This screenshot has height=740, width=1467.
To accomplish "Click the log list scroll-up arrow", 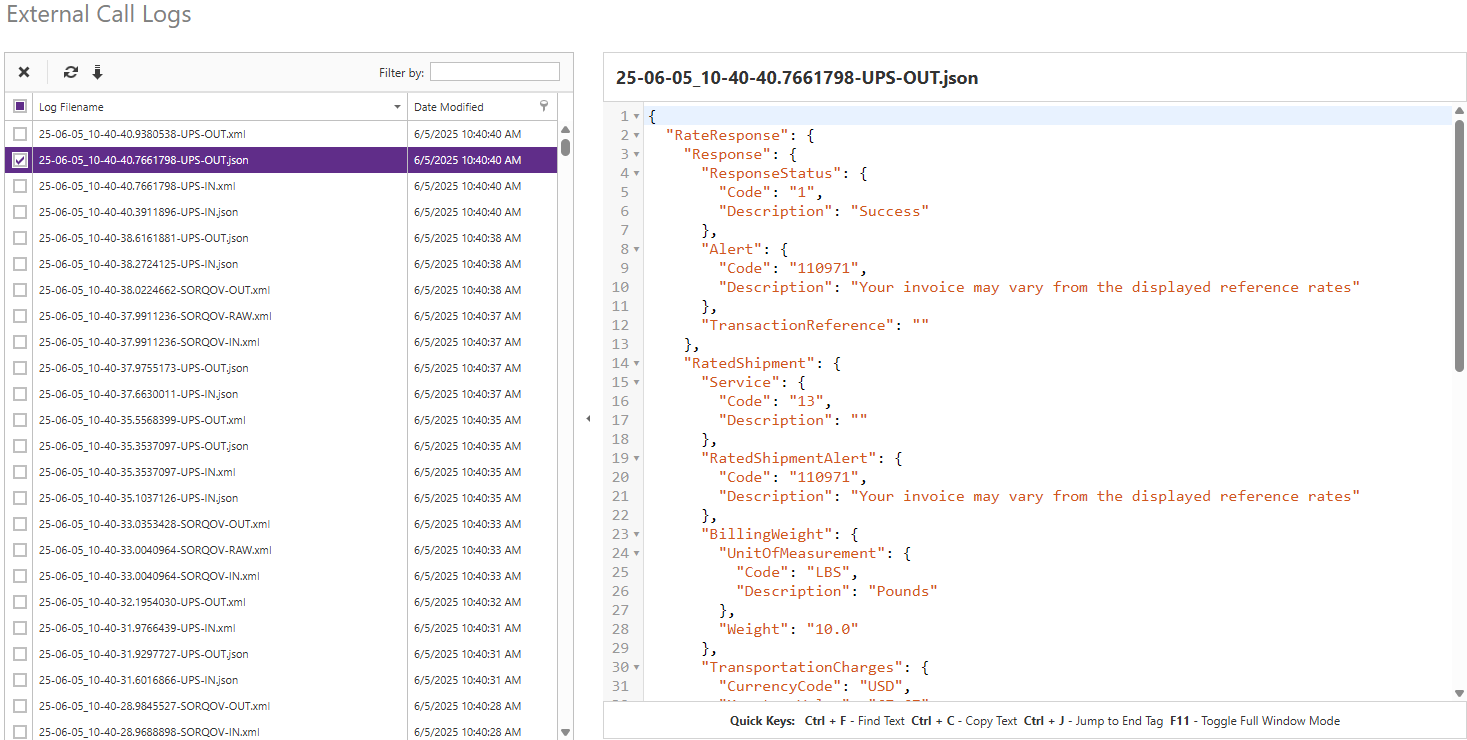I will coord(566,129).
